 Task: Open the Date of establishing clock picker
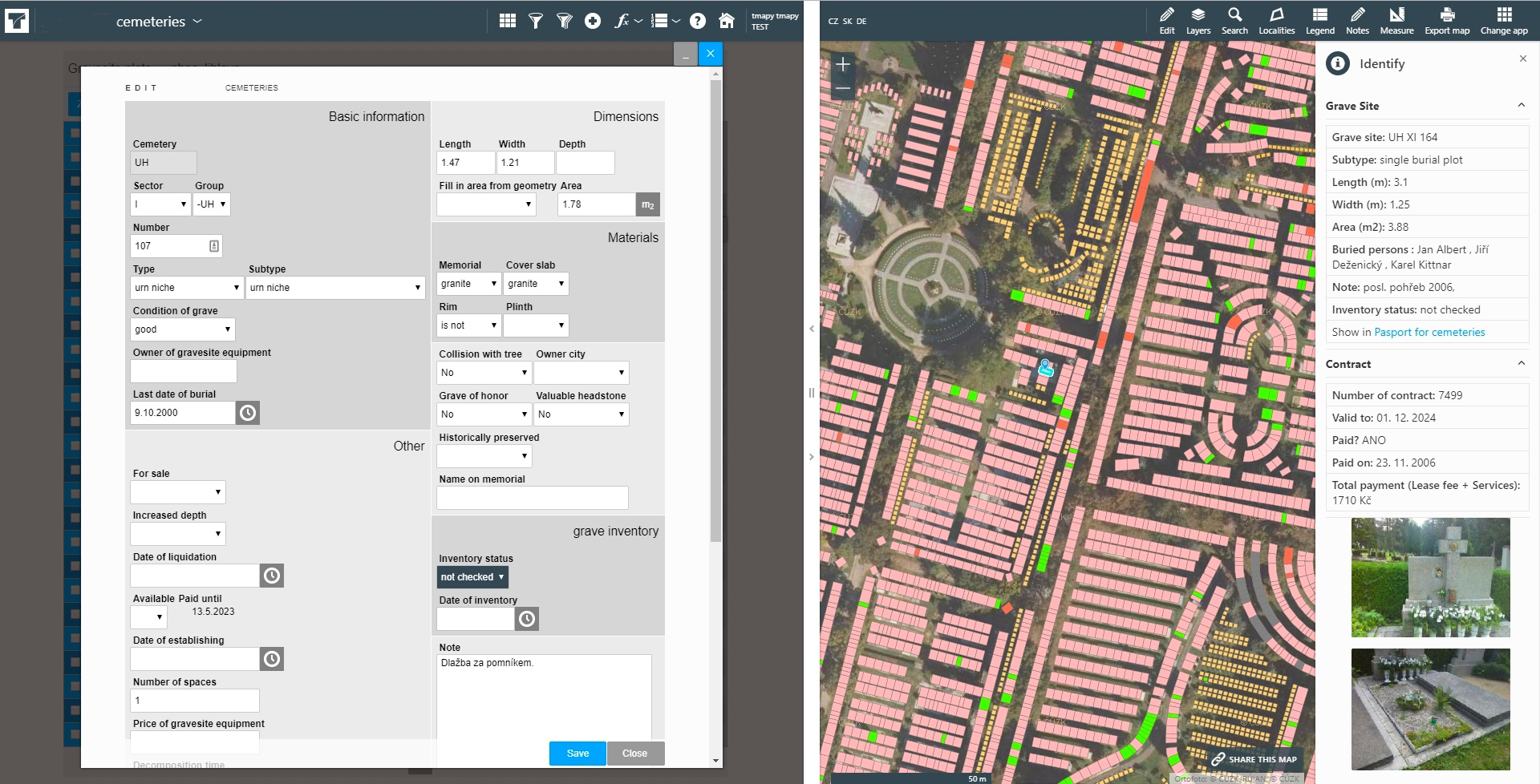point(272,659)
